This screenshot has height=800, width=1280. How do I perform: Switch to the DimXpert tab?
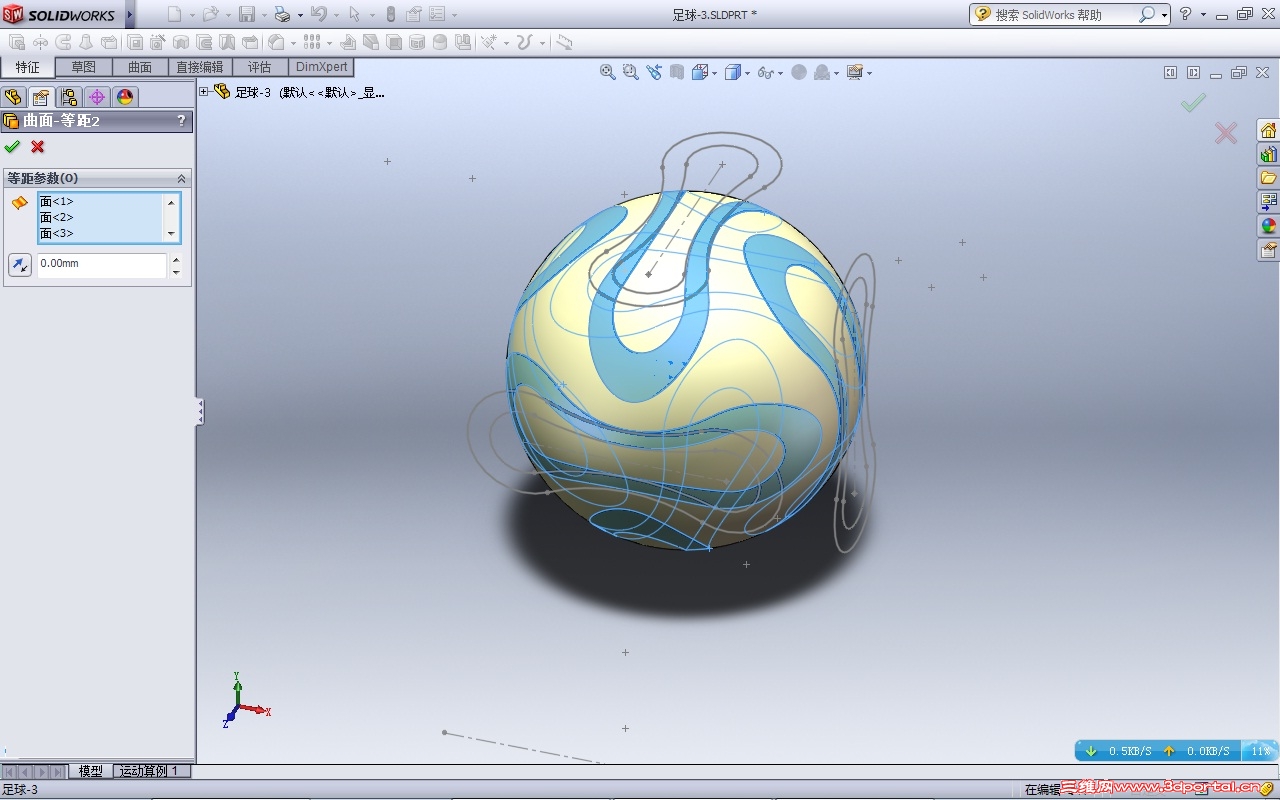322,67
